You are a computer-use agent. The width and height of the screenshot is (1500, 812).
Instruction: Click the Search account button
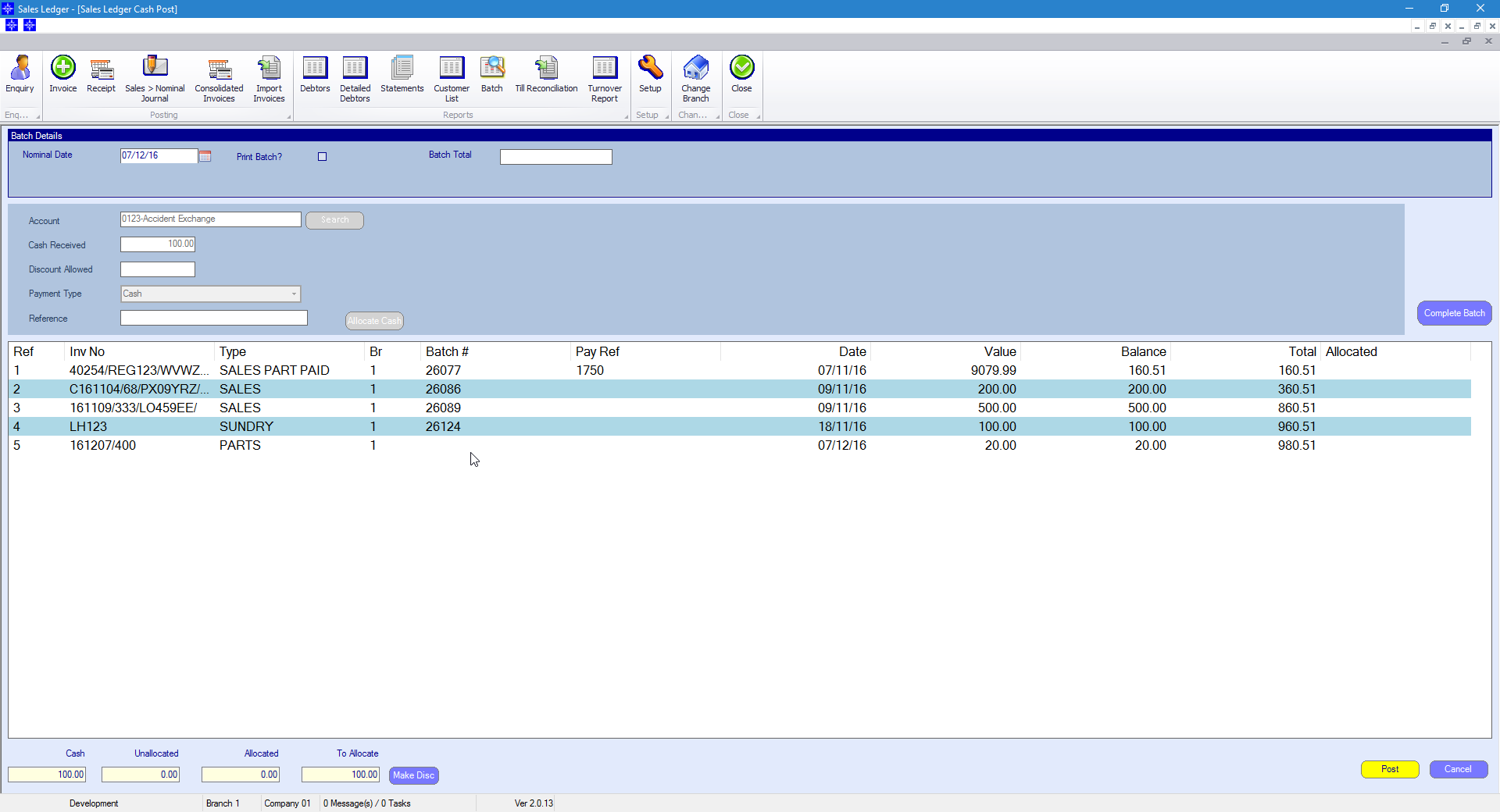tap(334, 220)
